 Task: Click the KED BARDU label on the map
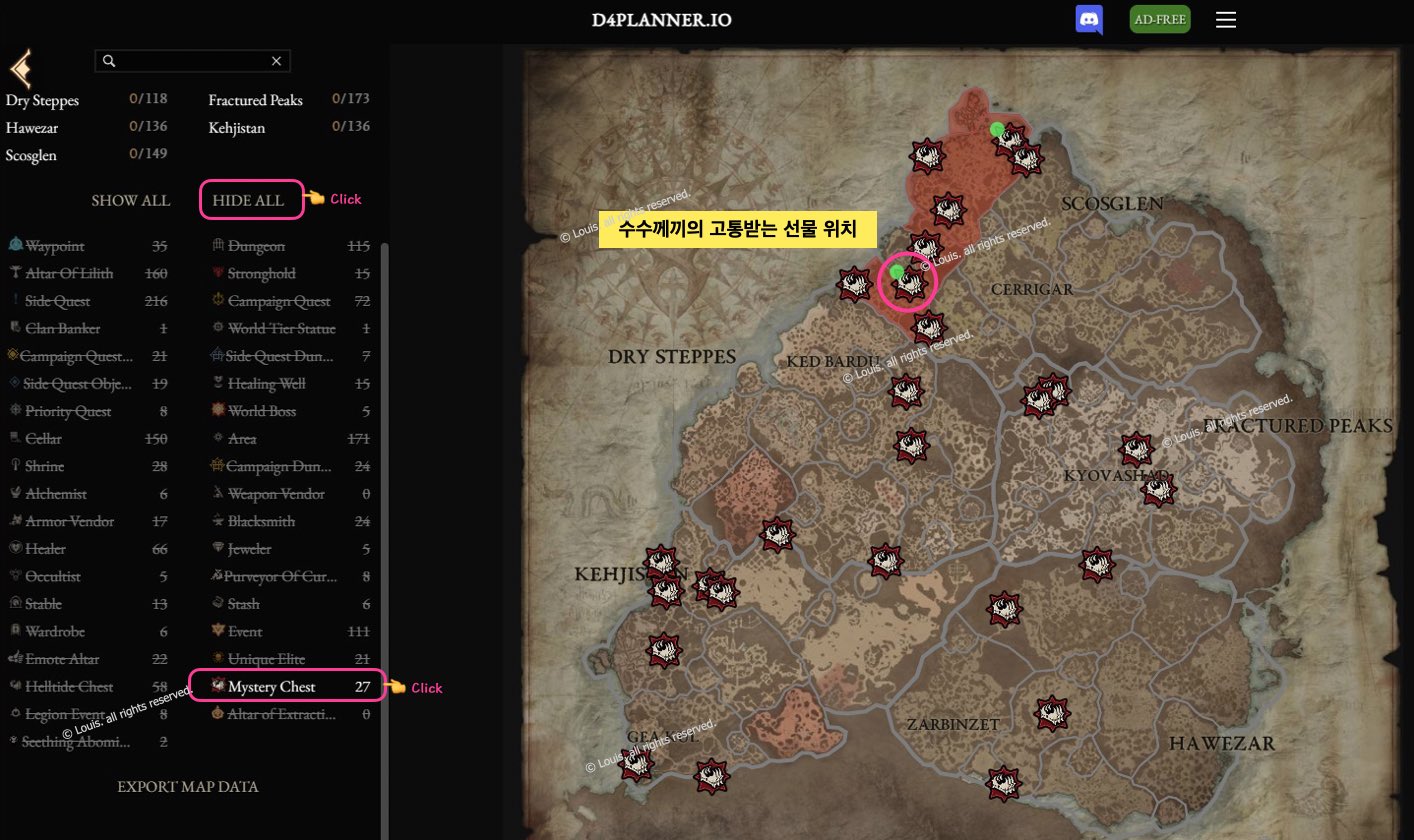click(x=833, y=360)
